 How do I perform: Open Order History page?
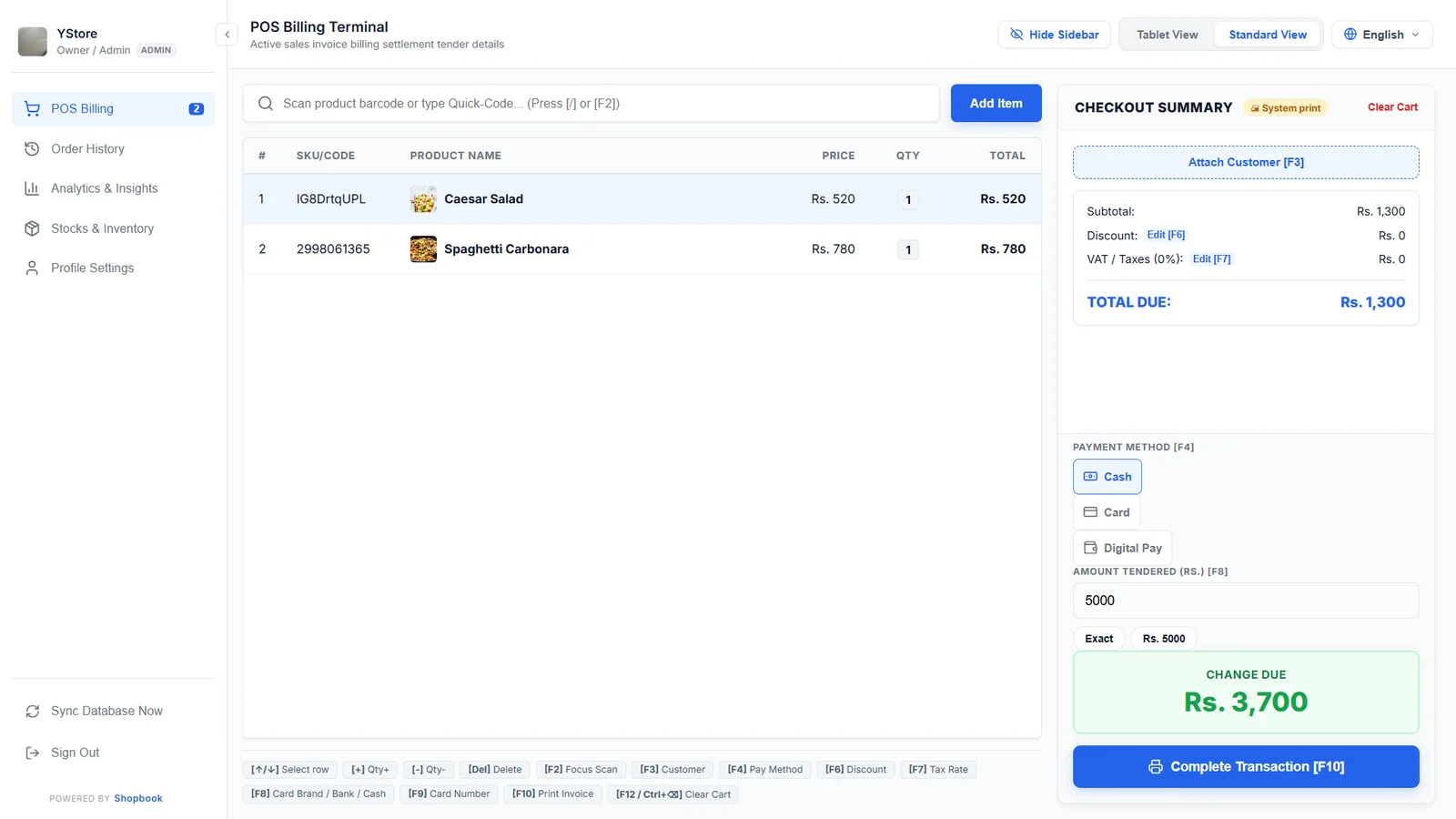(113, 148)
